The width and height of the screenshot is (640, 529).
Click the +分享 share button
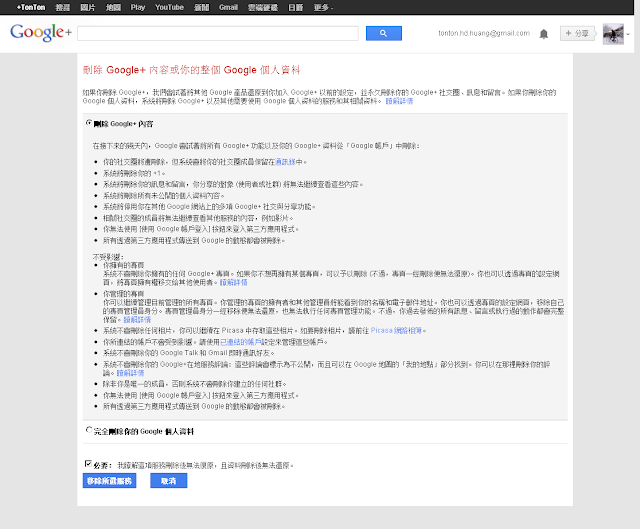tap(577, 33)
